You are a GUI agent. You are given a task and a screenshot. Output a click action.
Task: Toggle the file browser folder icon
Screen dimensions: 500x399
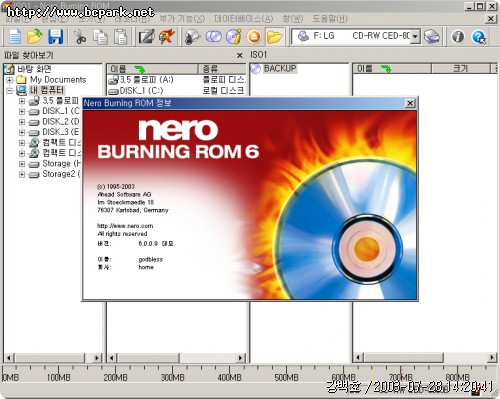275,36
